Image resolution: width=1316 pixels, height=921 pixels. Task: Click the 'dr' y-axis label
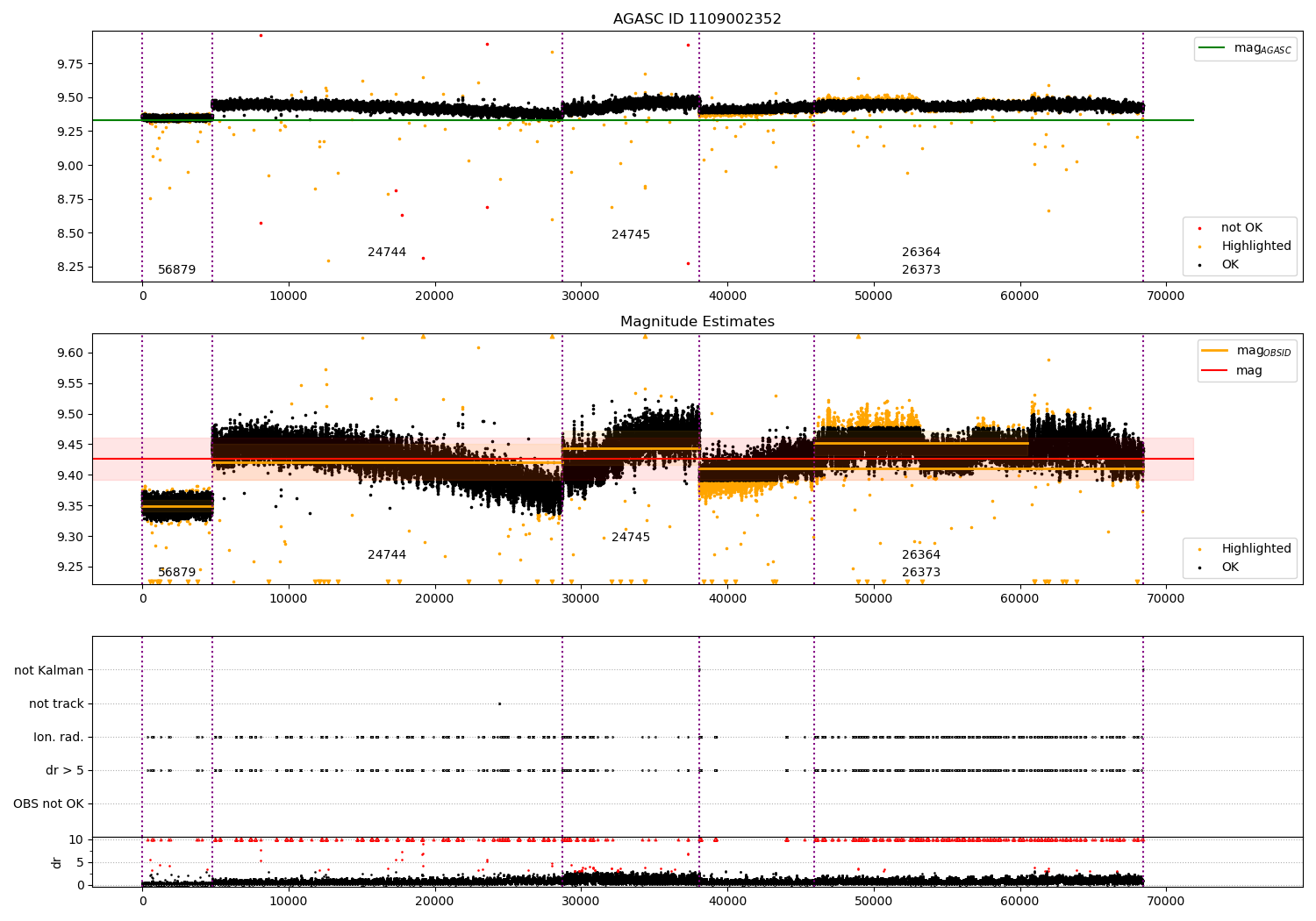point(57,862)
